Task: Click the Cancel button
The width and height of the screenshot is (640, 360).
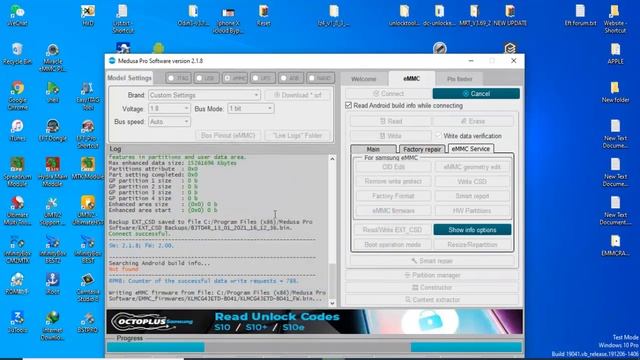Action: (x=476, y=93)
